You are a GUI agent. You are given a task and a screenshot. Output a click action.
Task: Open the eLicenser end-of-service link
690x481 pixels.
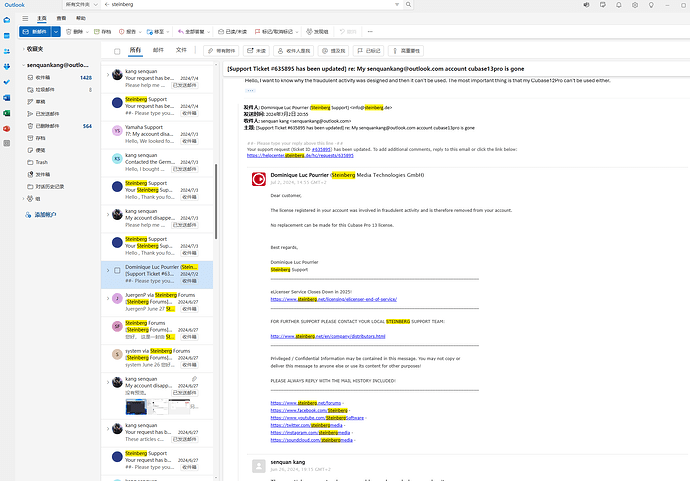coord(334,299)
